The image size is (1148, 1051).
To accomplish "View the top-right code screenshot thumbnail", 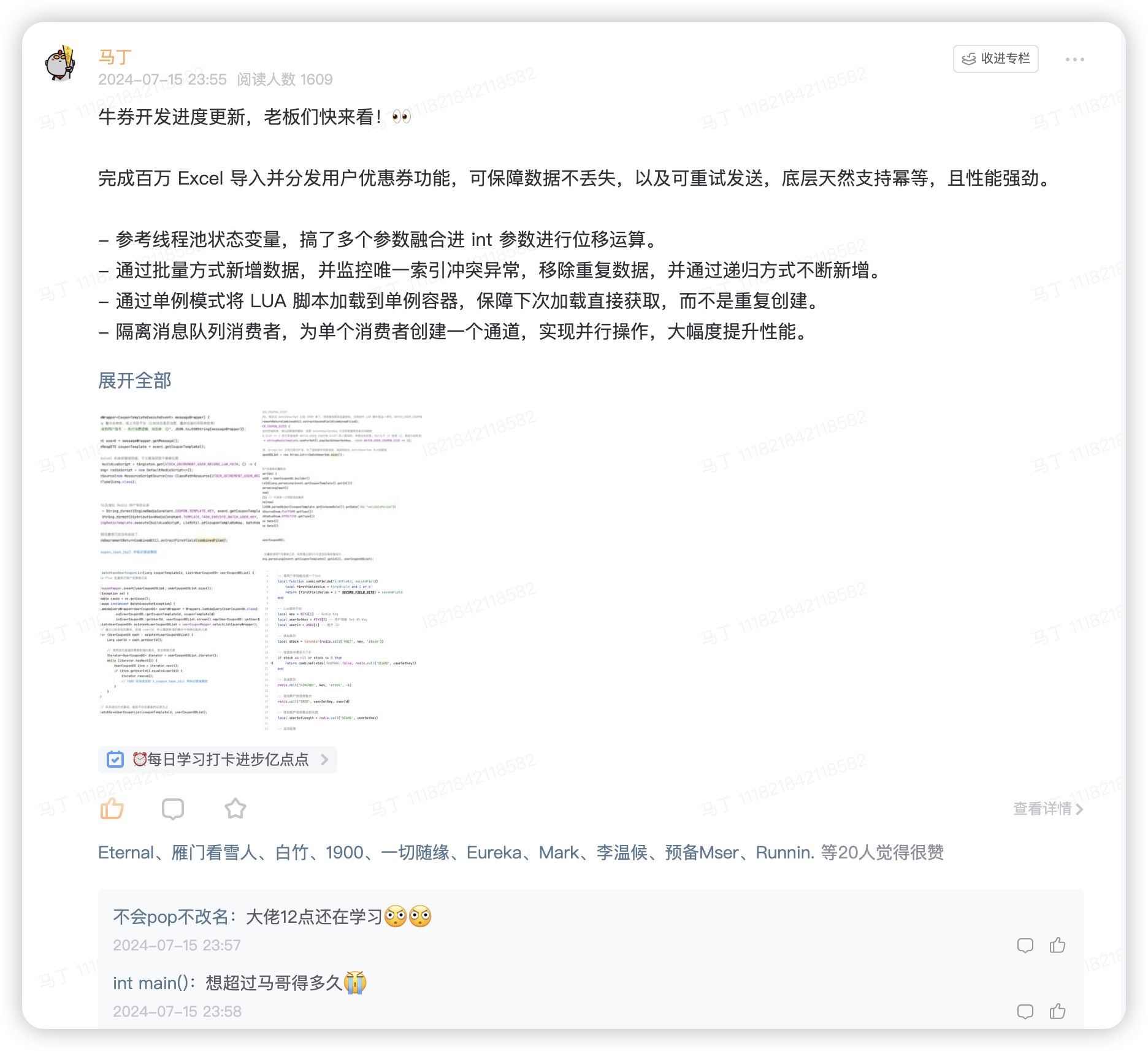I will [343, 486].
